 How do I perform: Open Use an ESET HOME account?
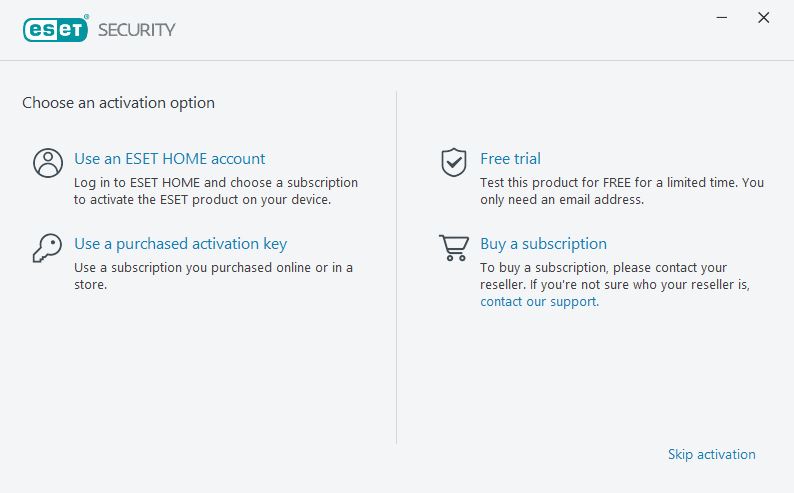point(170,159)
